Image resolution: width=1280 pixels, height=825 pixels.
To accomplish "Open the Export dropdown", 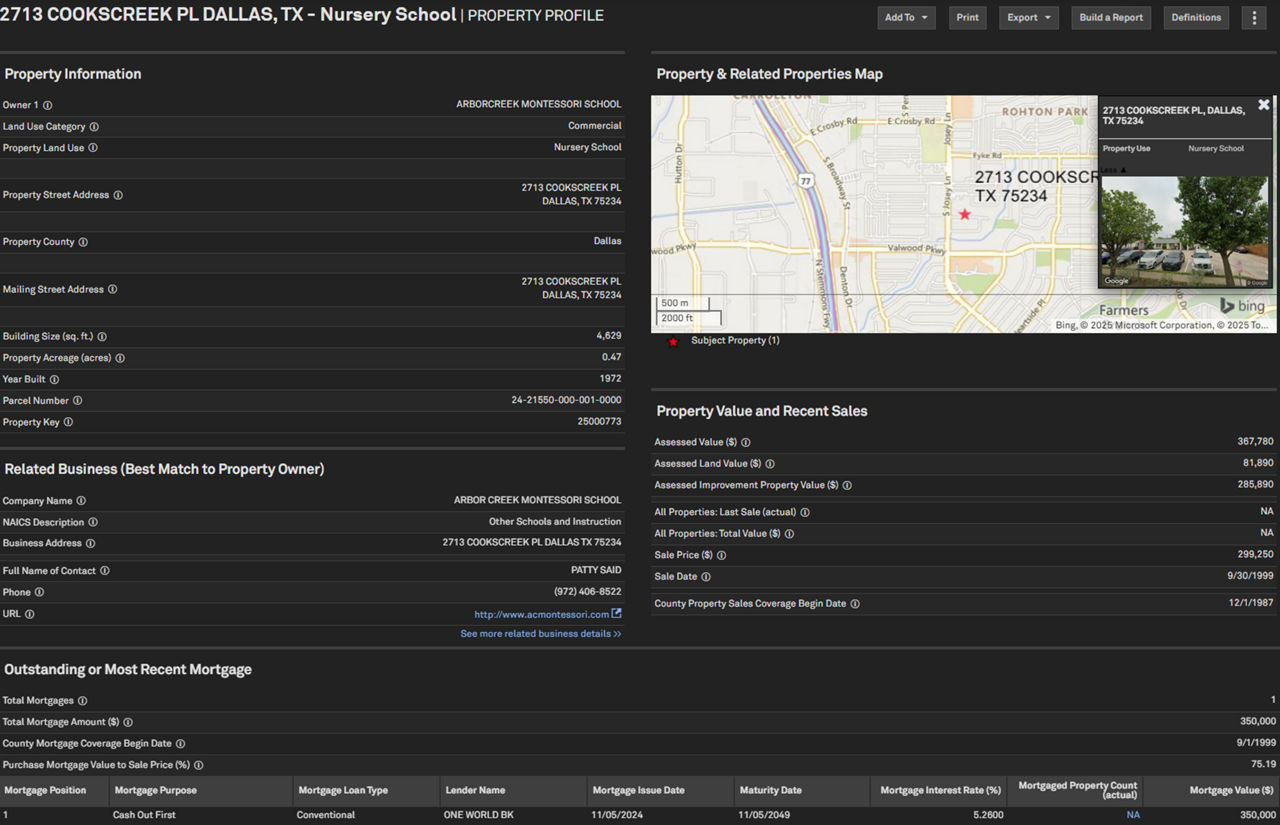I will (x=1028, y=17).
